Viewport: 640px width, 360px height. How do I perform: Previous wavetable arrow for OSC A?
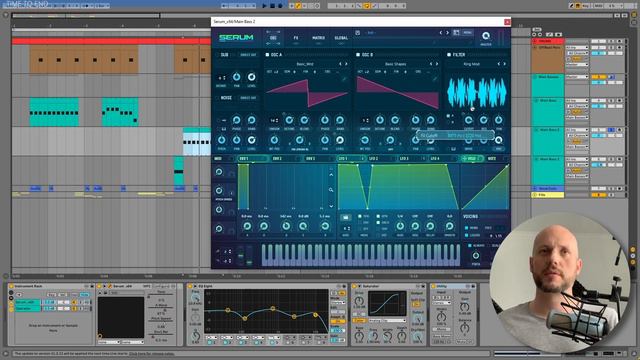point(340,64)
